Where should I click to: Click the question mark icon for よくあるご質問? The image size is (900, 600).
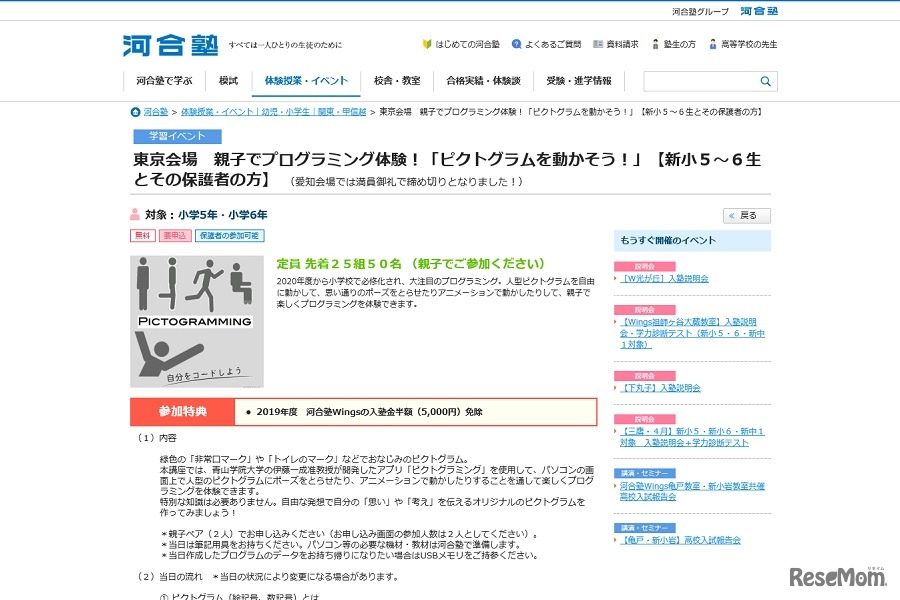tap(517, 44)
